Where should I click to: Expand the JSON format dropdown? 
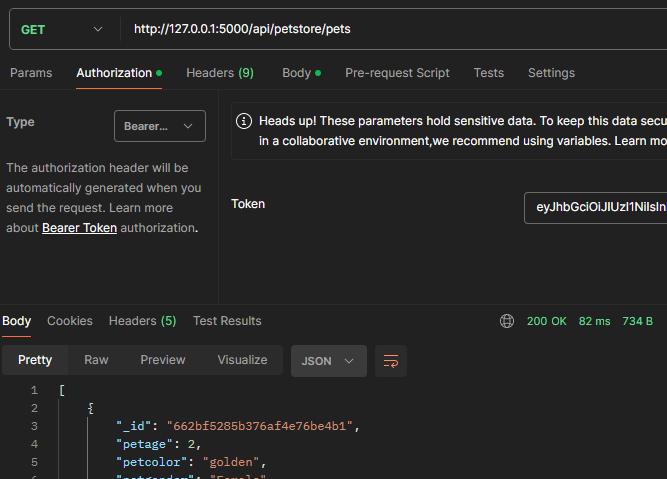(328, 361)
